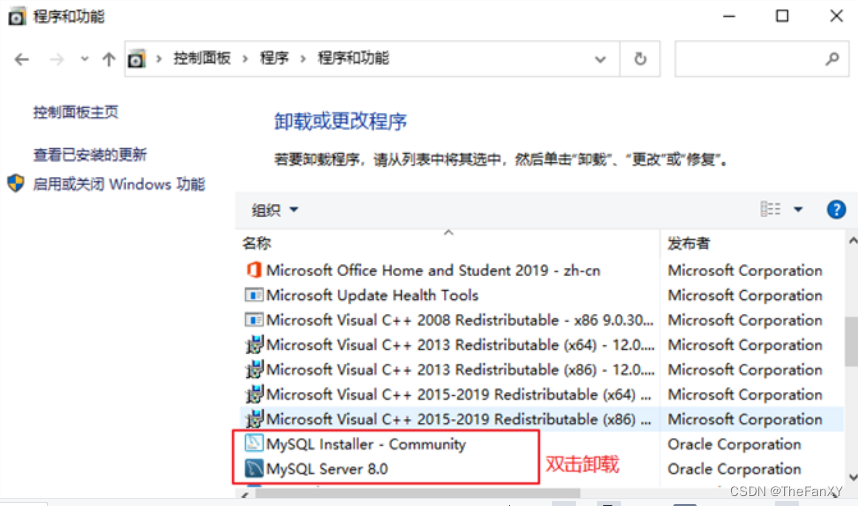Click the horizontal scrollbar thumb
Image resolution: width=858 pixels, height=506 pixels.
point(418,493)
